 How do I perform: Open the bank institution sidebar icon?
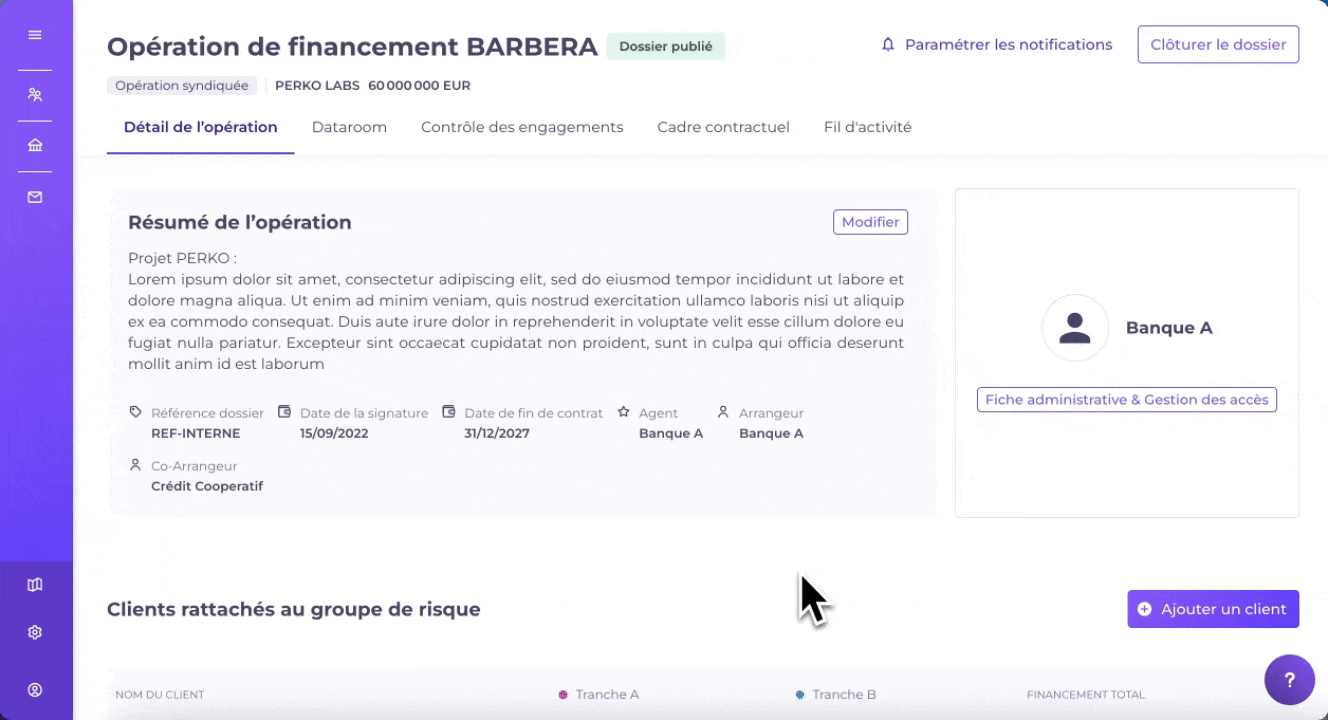click(x=35, y=146)
